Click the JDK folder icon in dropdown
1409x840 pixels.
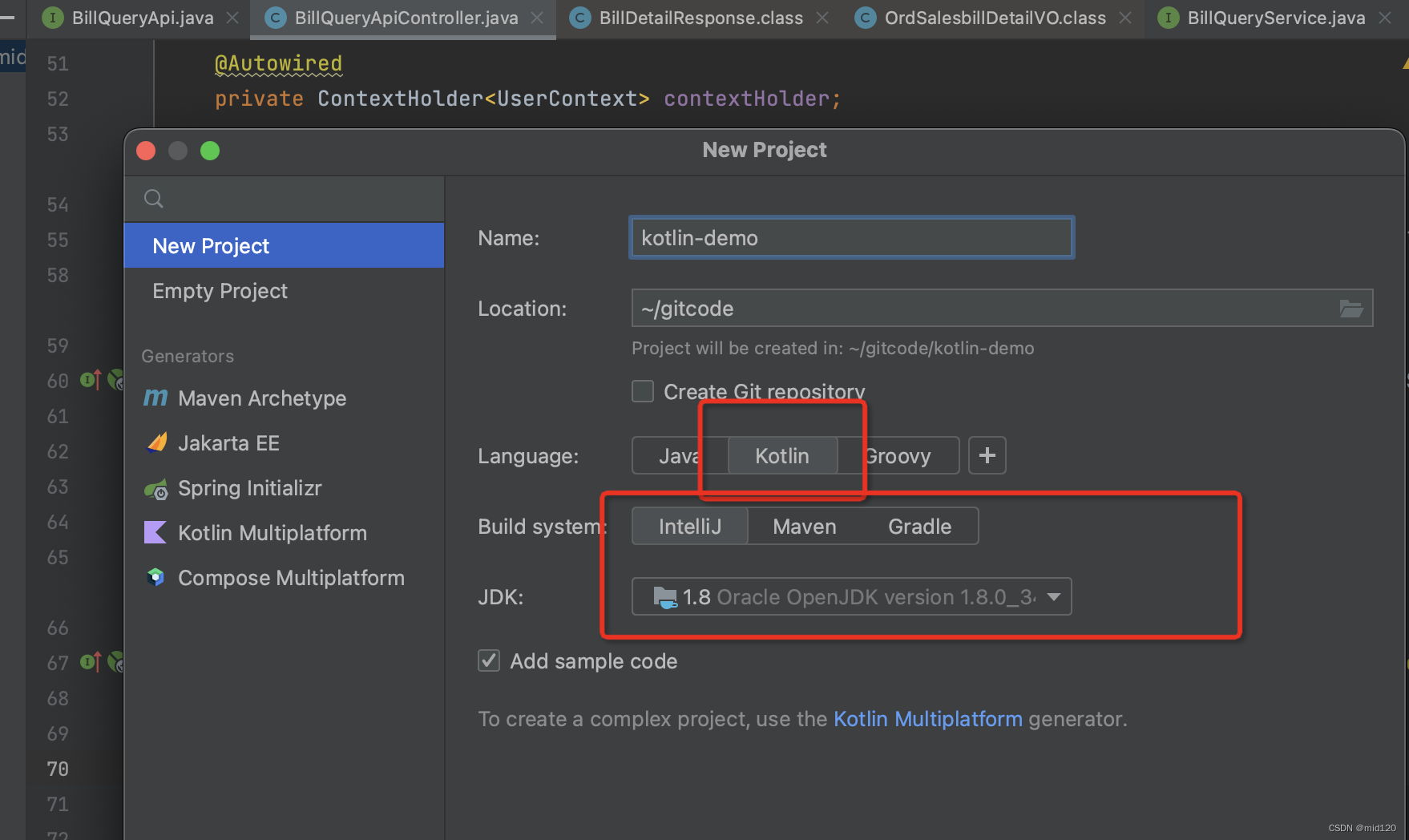665,597
